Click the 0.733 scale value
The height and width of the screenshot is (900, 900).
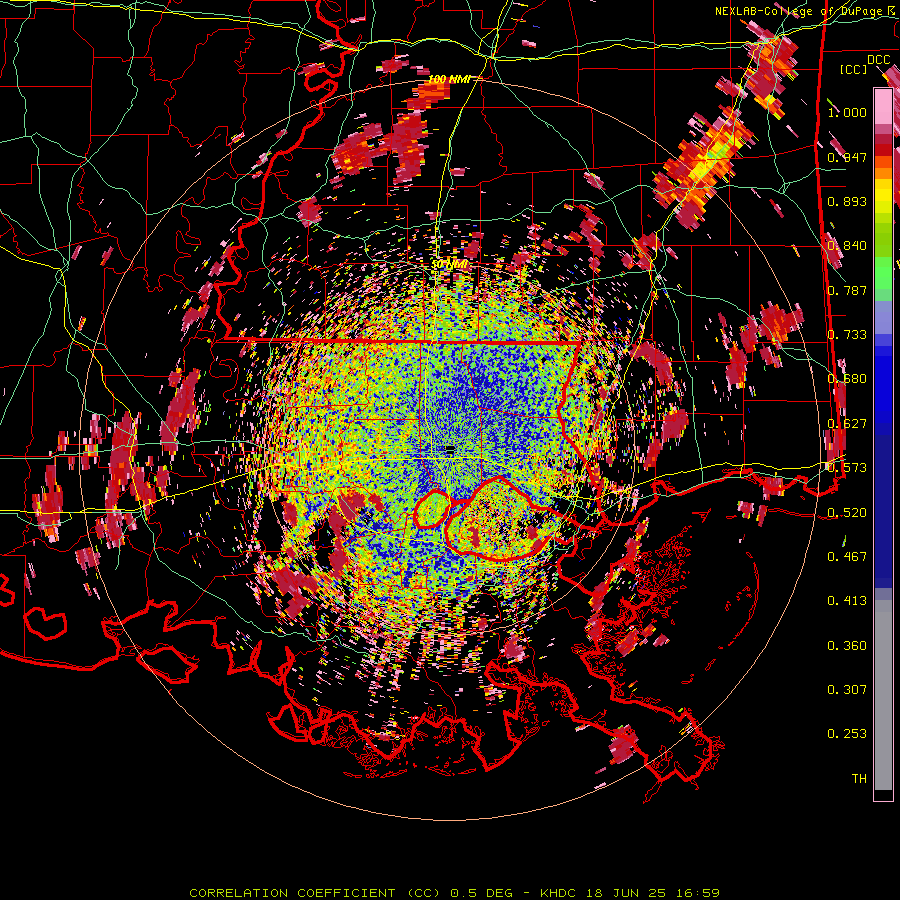[847, 335]
